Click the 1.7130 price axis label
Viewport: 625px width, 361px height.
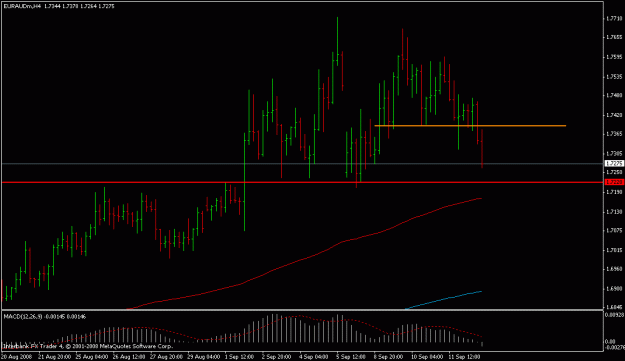614,212
